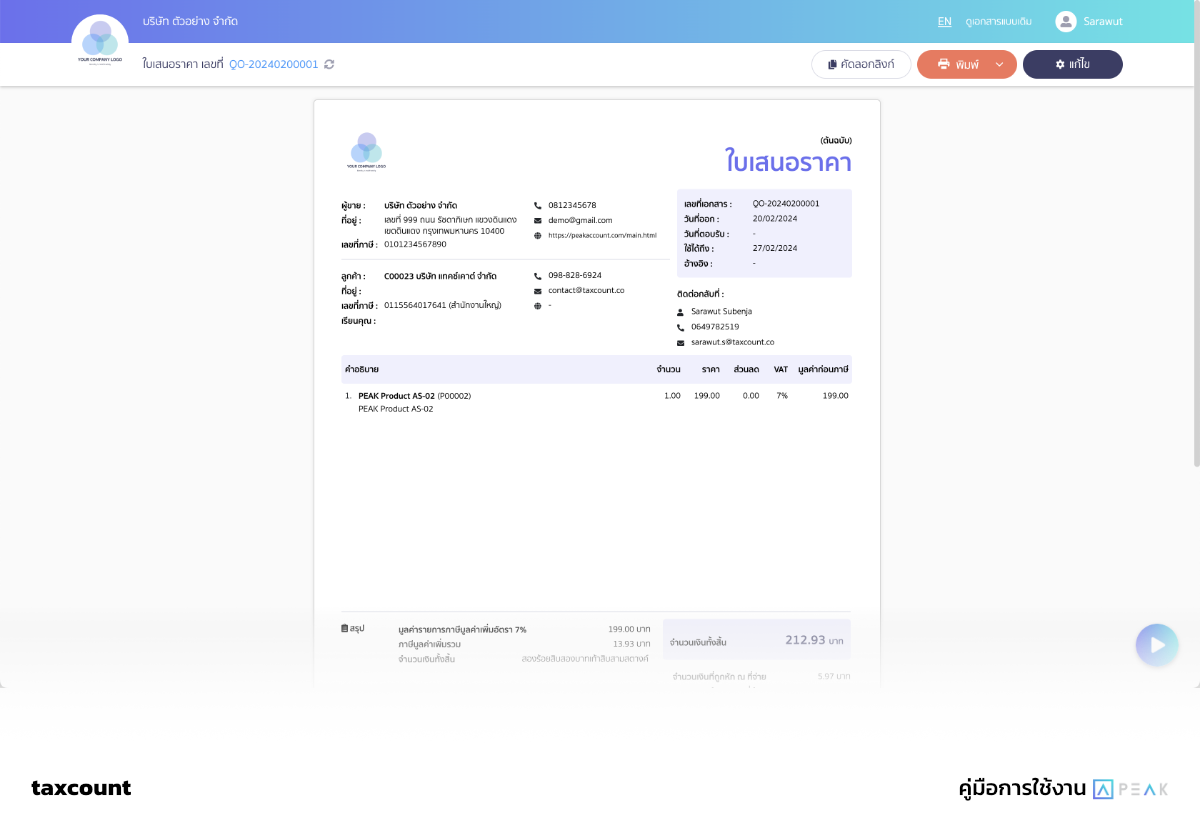
Task: Click the company logo in the header
Action: (x=100, y=43)
